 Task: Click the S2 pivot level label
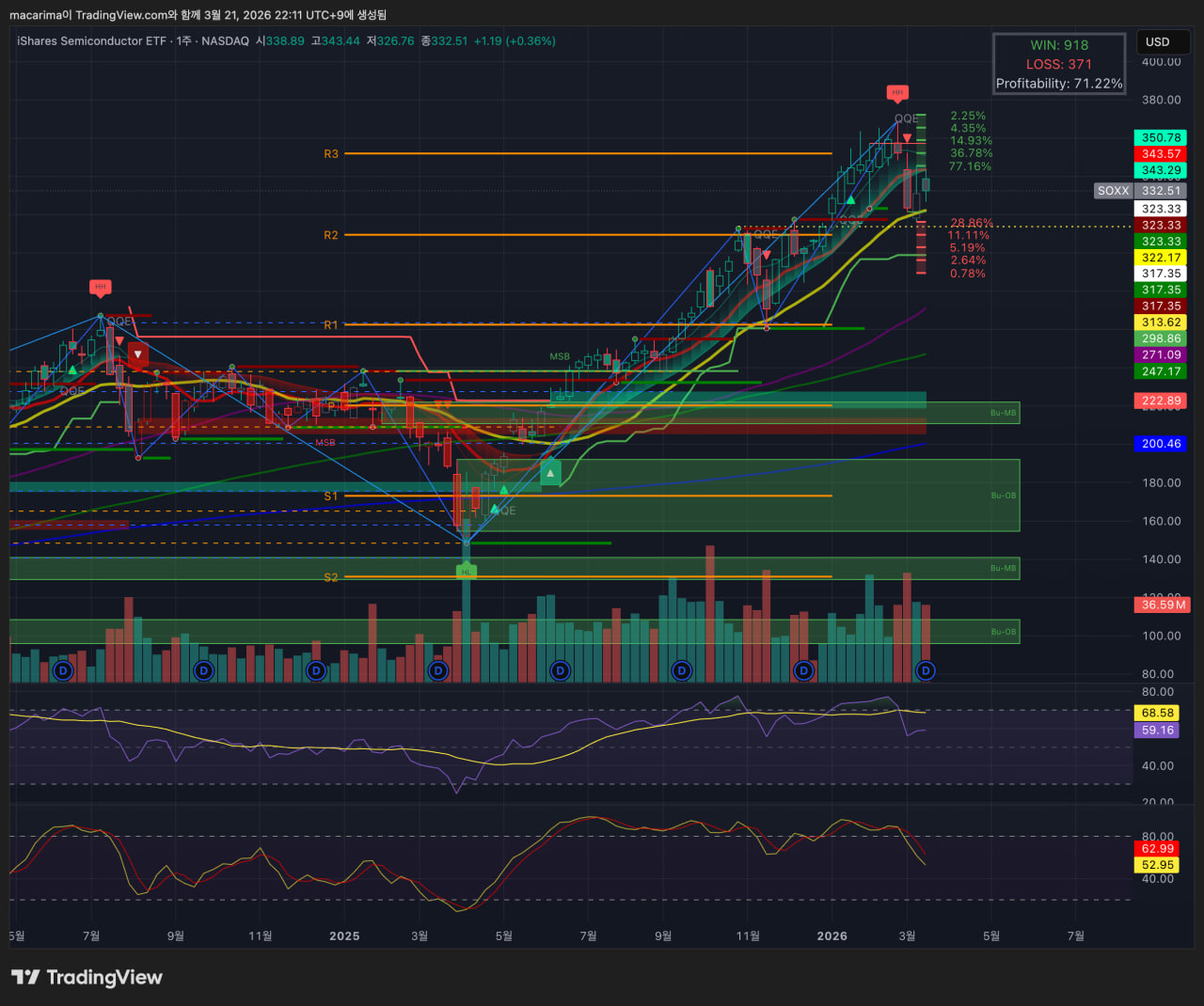[331, 577]
